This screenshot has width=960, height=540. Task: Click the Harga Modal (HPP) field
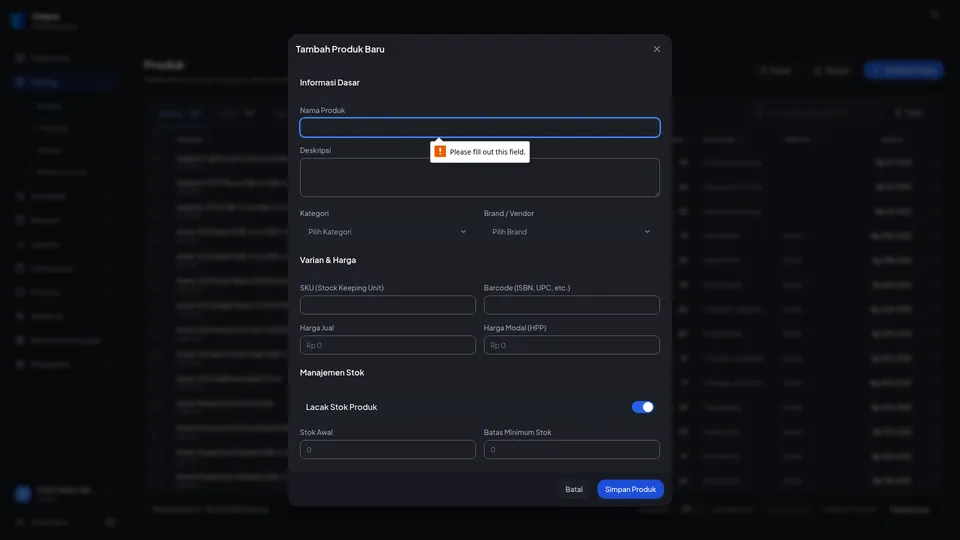571,345
